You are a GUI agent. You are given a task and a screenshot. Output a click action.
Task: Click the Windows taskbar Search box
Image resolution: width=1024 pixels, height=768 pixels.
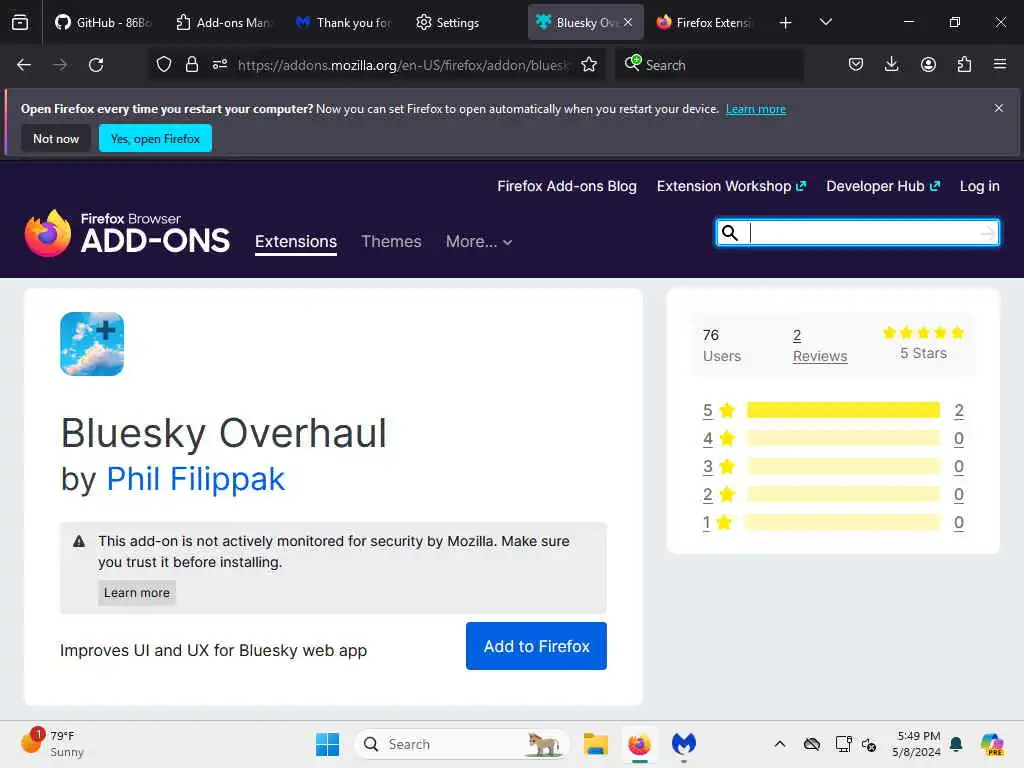(461, 744)
